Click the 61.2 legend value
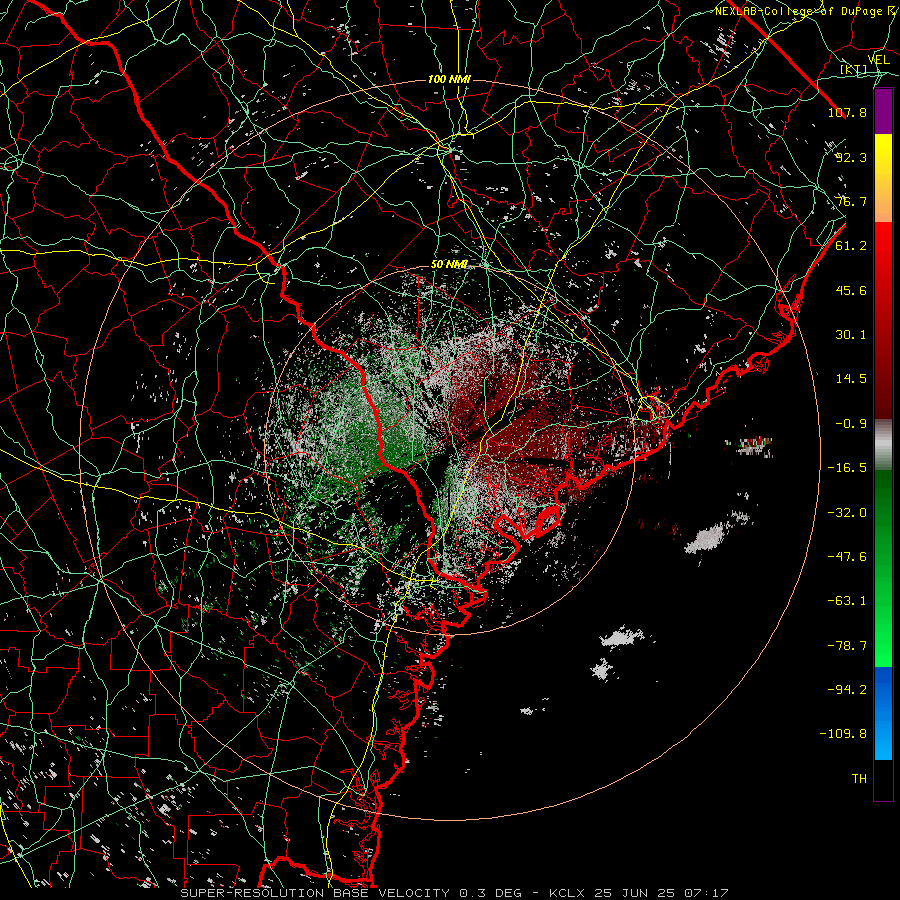900x900 pixels. pyautogui.click(x=851, y=246)
